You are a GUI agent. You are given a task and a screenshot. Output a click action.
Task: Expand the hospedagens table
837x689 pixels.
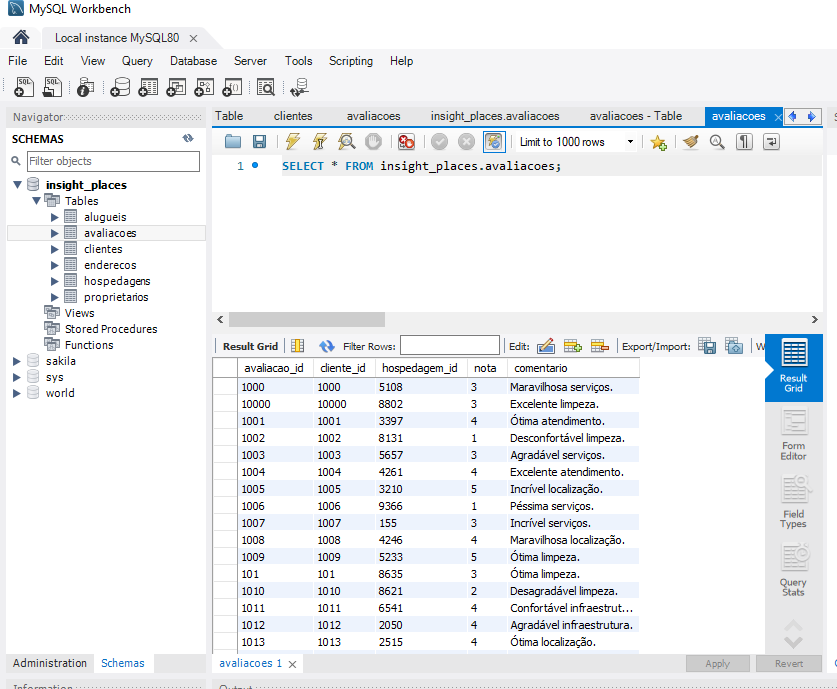(x=54, y=281)
